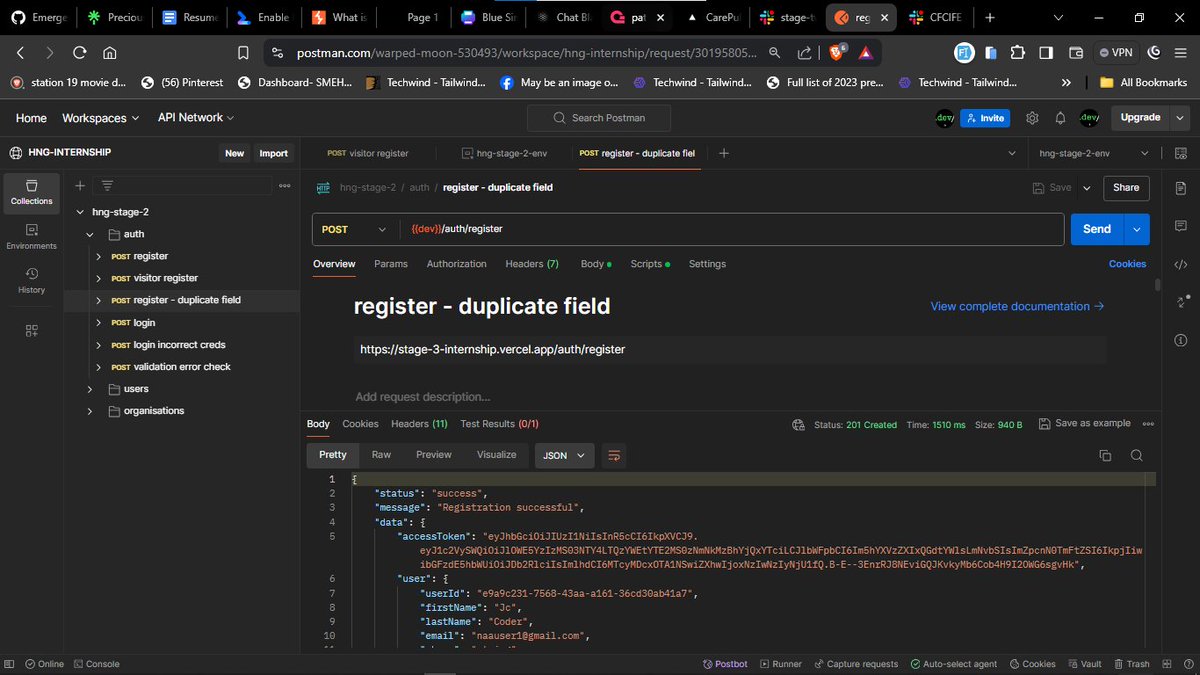Create new collection with the plus icon
This screenshot has height=675, width=1200.
coord(79,185)
